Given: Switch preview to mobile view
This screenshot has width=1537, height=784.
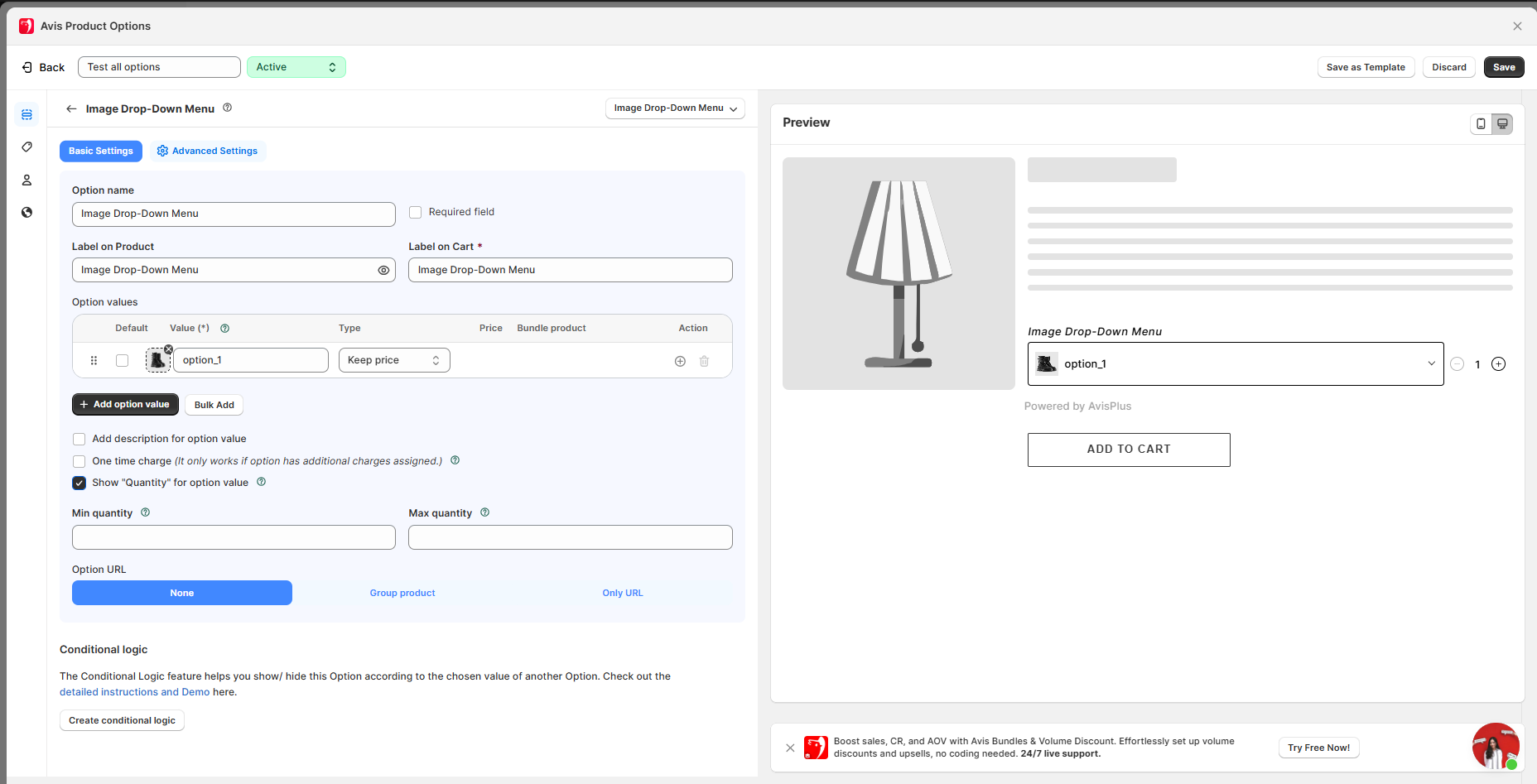Looking at the screenshot, I should (1481, 124).
